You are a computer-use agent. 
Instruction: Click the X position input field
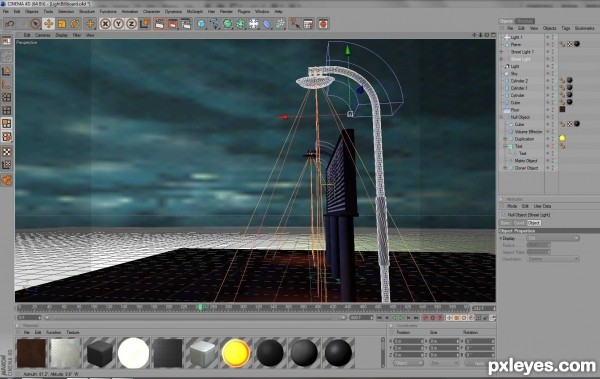(408, 341)
